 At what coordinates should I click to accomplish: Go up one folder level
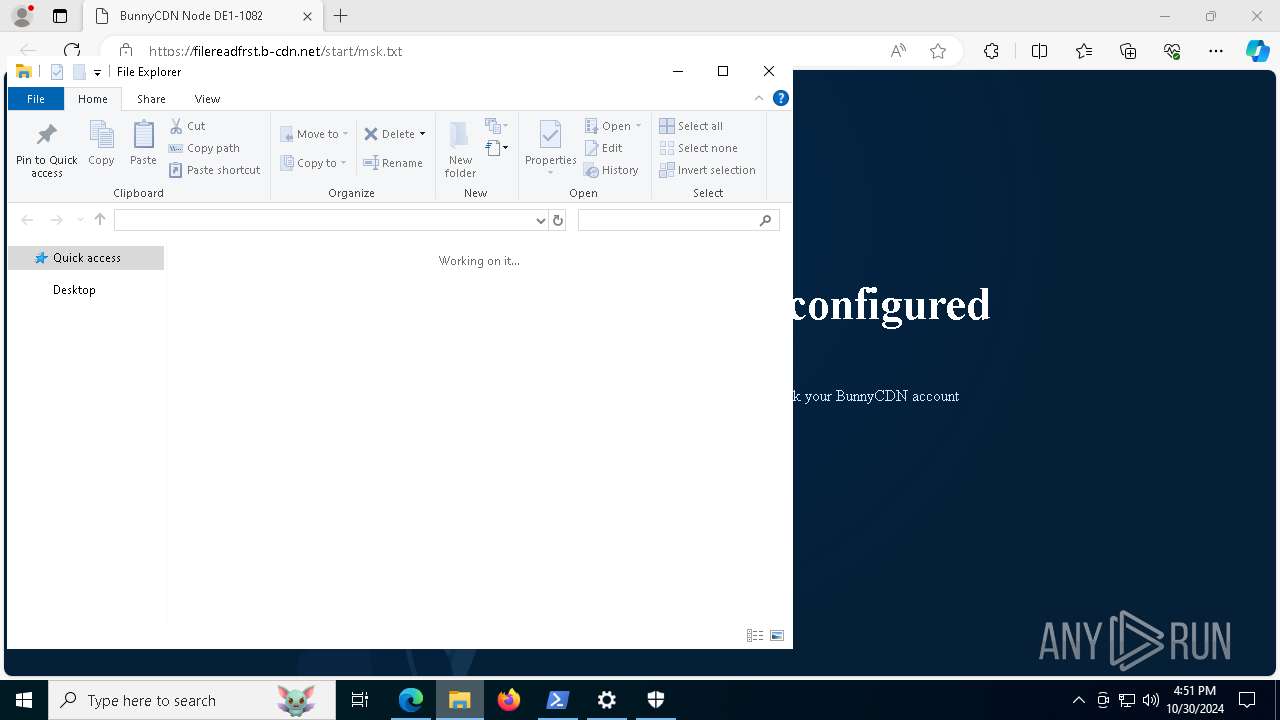pyautogui.click(x=100, y=220)
